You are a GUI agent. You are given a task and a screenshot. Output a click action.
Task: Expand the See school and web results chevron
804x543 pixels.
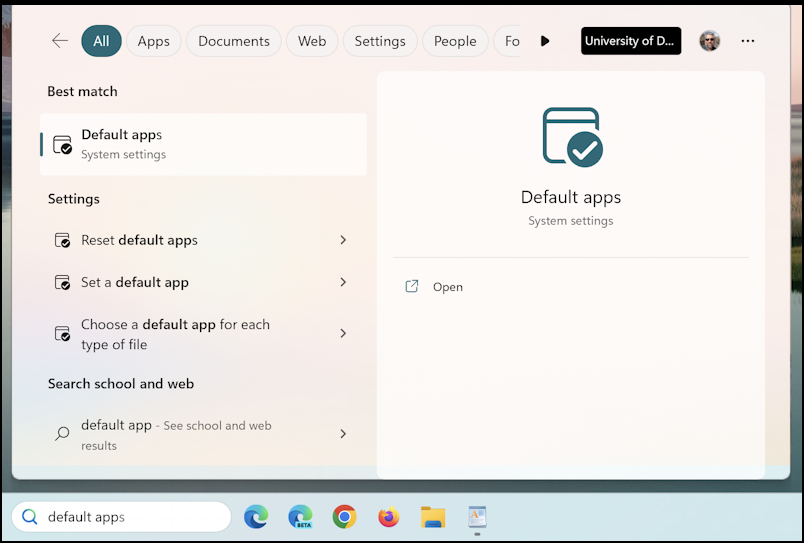coord(343,434)
